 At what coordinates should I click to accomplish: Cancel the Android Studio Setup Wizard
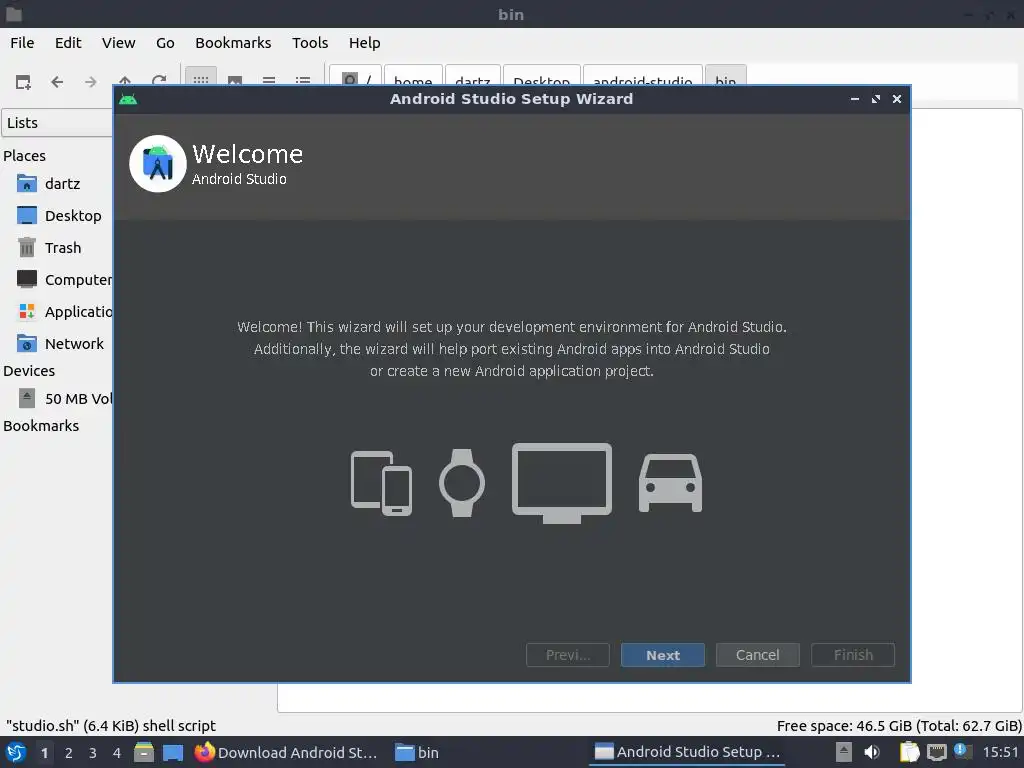(758, 655)
